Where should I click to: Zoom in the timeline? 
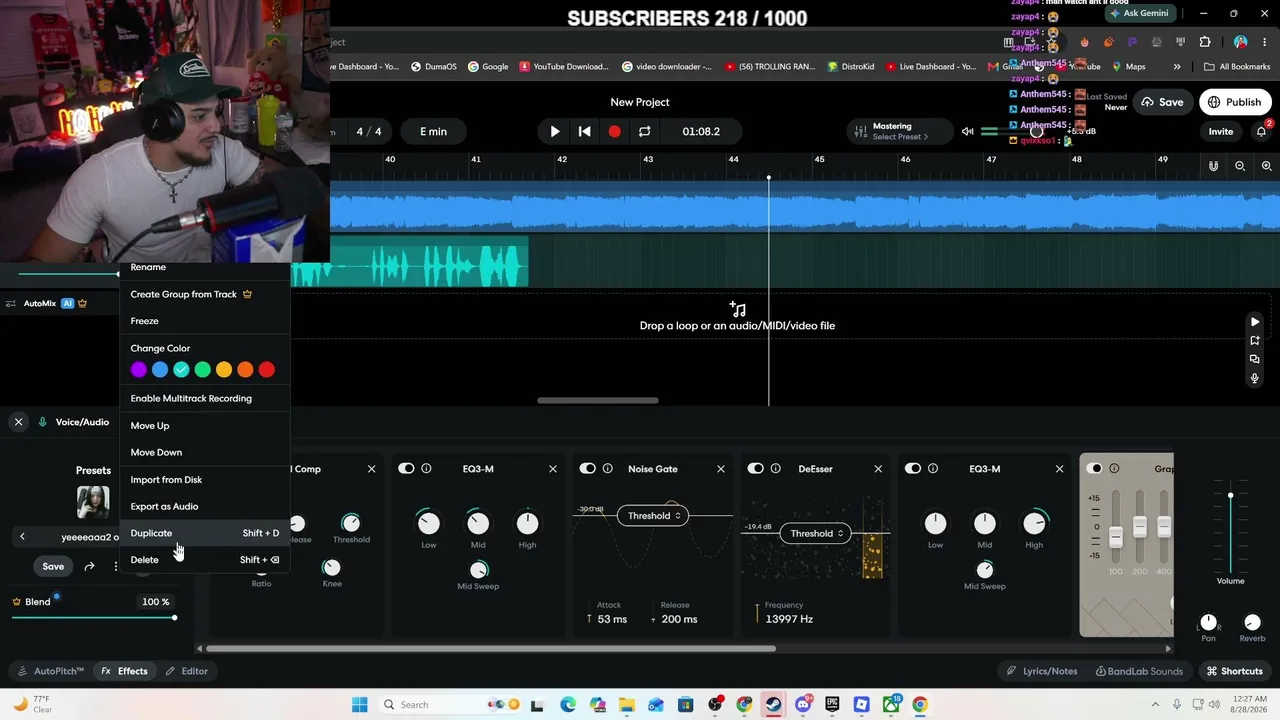(x=1267, y=166)
